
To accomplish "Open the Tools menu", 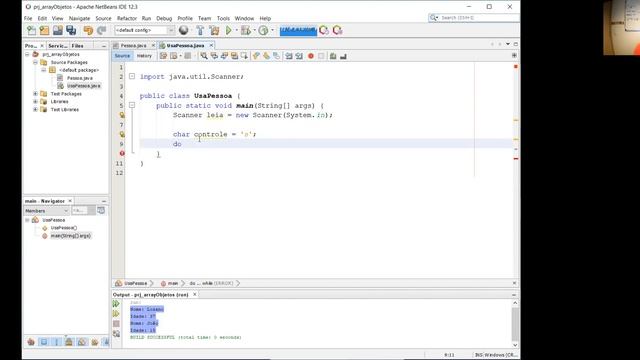I will [223, 18].
